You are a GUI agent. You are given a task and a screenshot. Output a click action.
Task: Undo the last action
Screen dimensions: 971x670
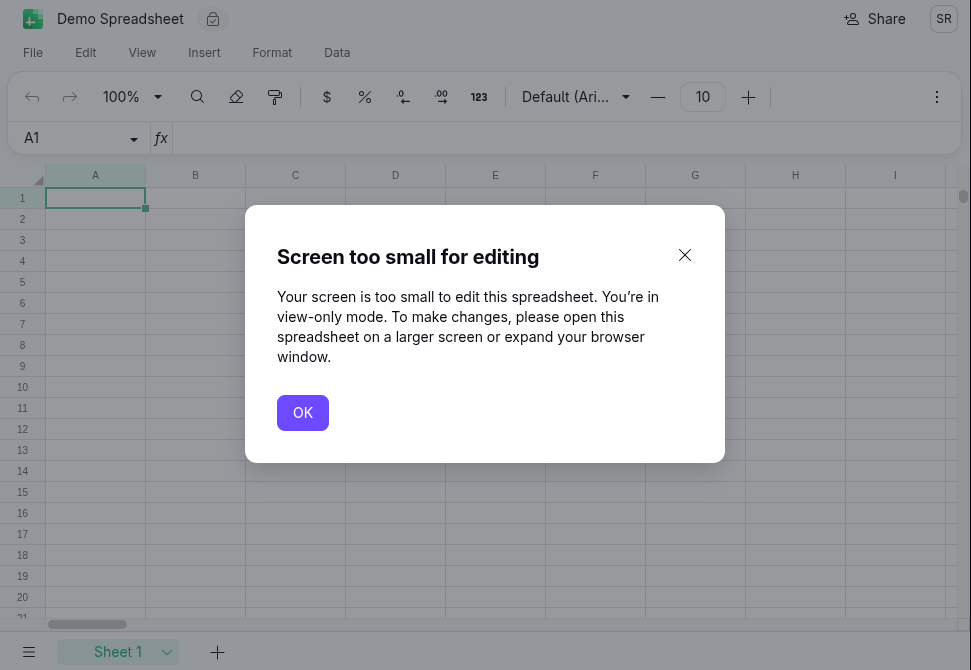pyautogui.click(x=32, y=96)
